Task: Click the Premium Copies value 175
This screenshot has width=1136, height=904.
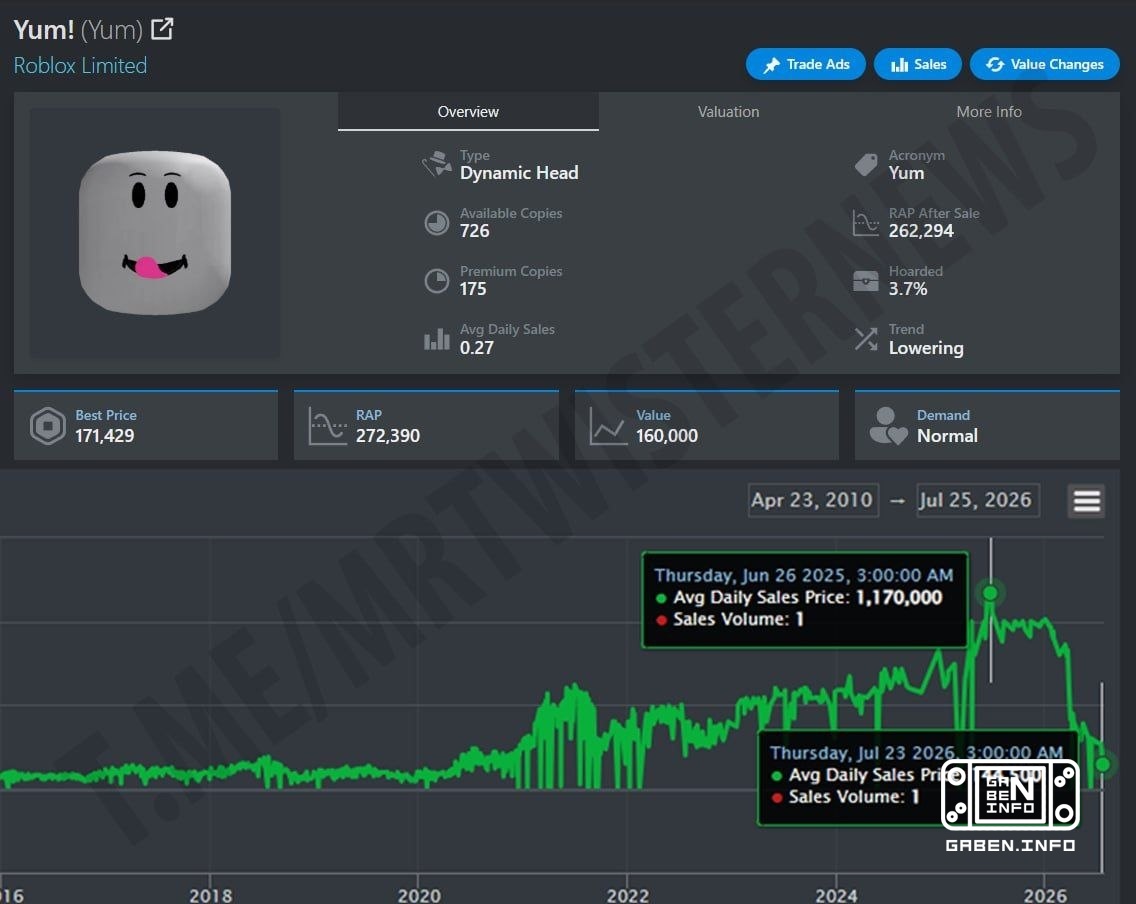Action: 473,289
